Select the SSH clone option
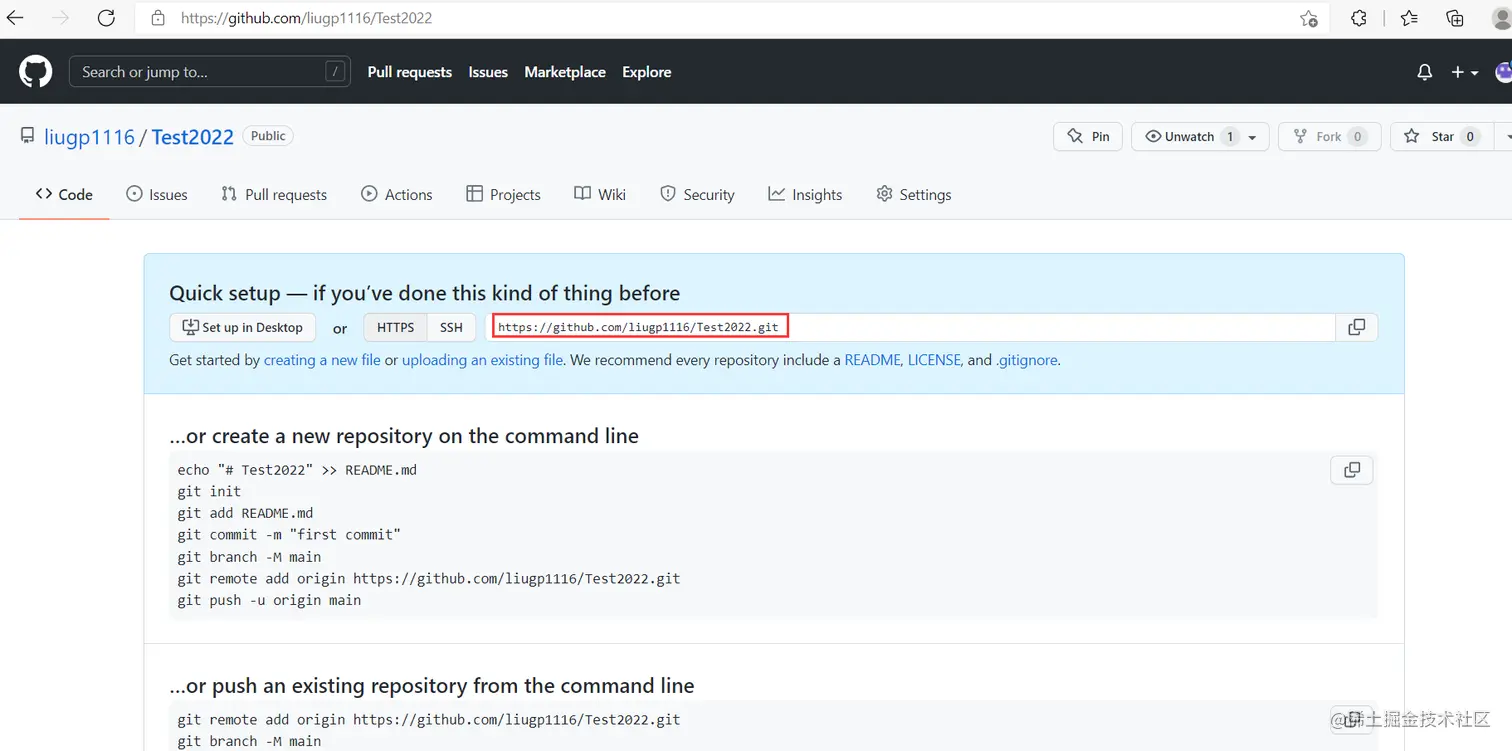The height and width of the screenshot is (751, 1512). tap(451, 327)
